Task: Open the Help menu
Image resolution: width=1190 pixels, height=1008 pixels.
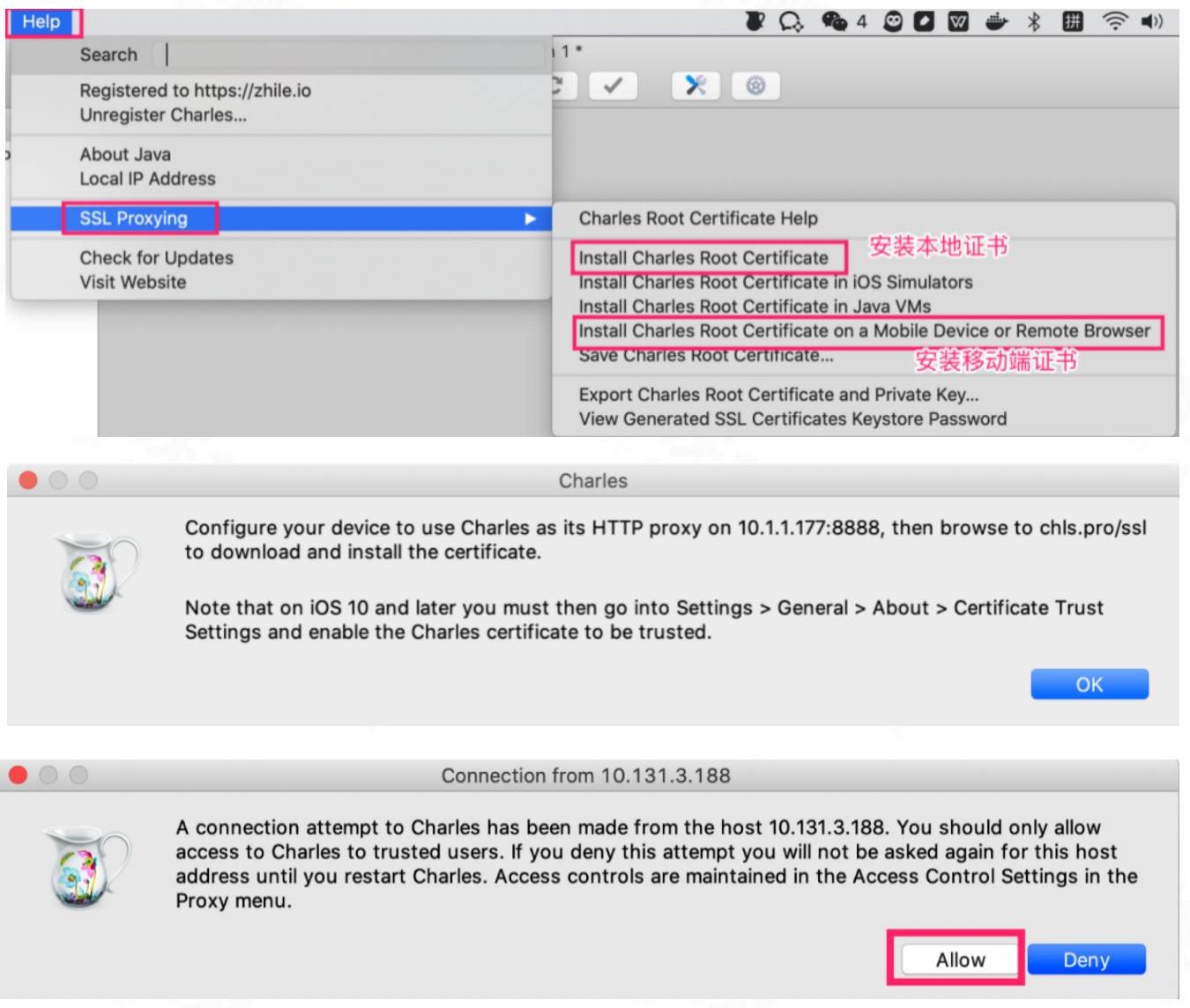Action: click(41, 22)
